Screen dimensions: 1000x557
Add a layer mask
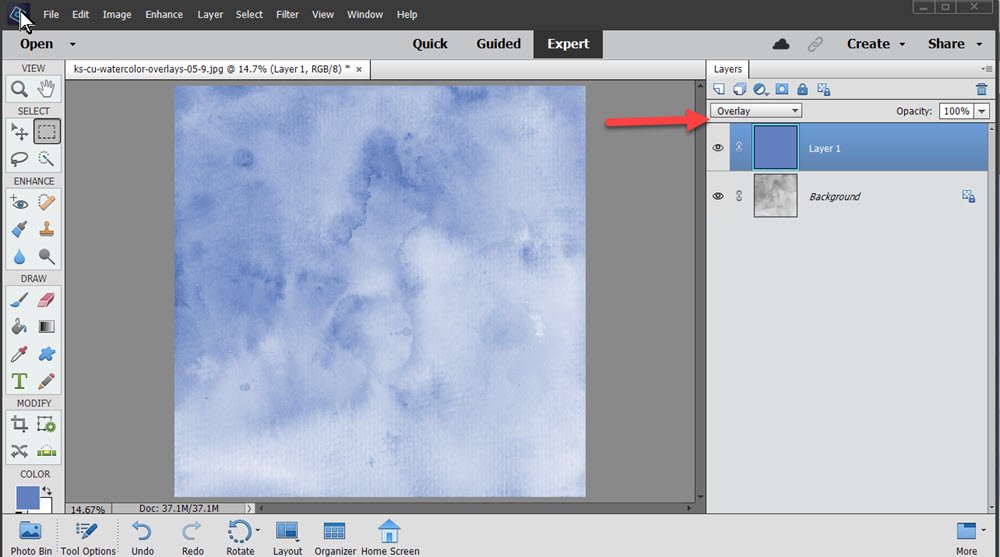point(782,89)
